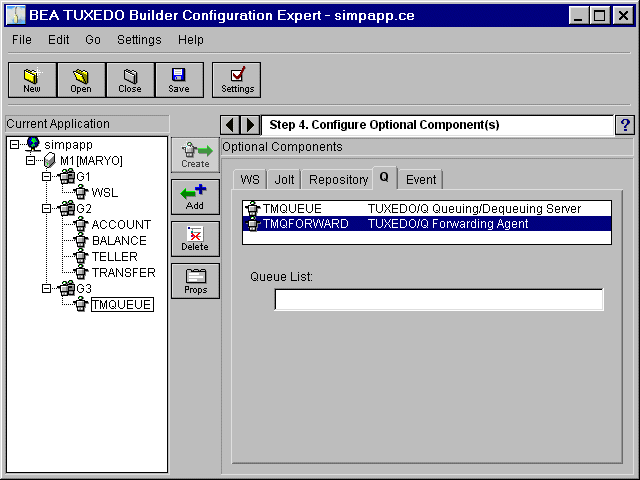The width and height of the screenshot is (640, 480).
Task: Click the New toolbar button
Action: pyautogui.click(x=32, y=80)
